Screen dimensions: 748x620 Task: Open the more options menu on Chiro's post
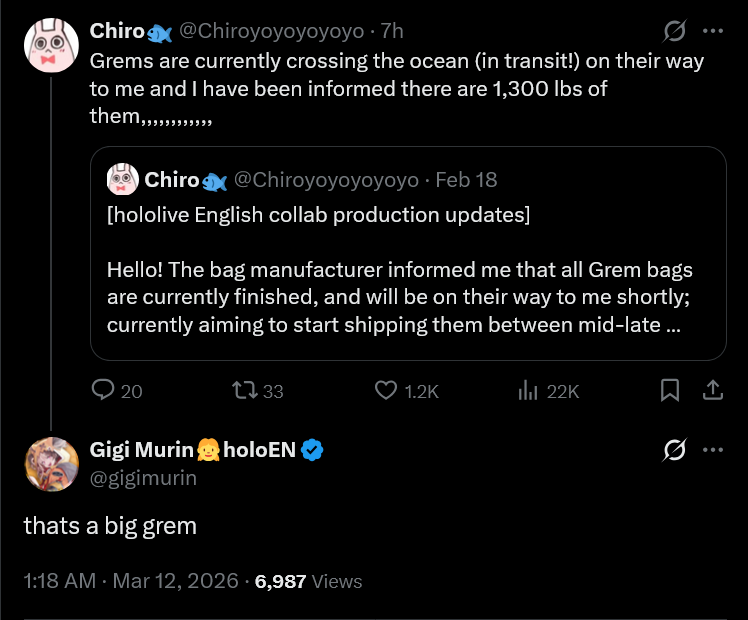(x=713, y=31)
